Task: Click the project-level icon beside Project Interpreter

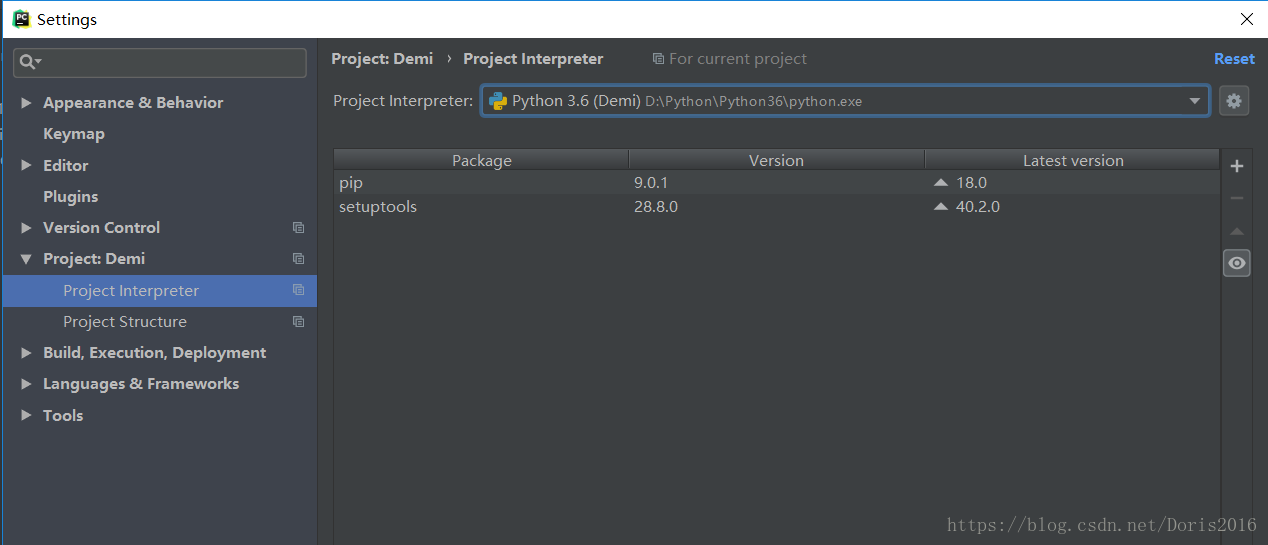Action: pos(298,290)
